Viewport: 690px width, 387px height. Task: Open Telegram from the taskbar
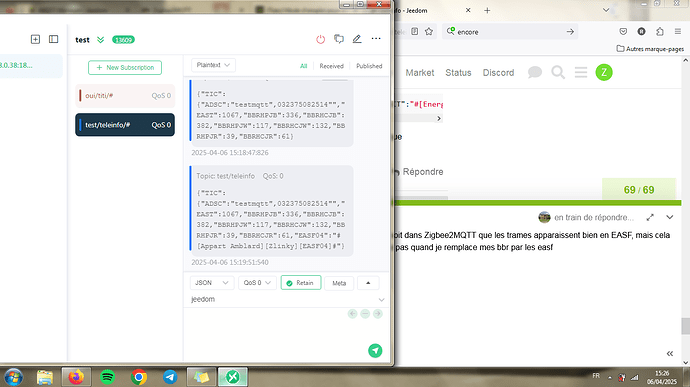170,377
